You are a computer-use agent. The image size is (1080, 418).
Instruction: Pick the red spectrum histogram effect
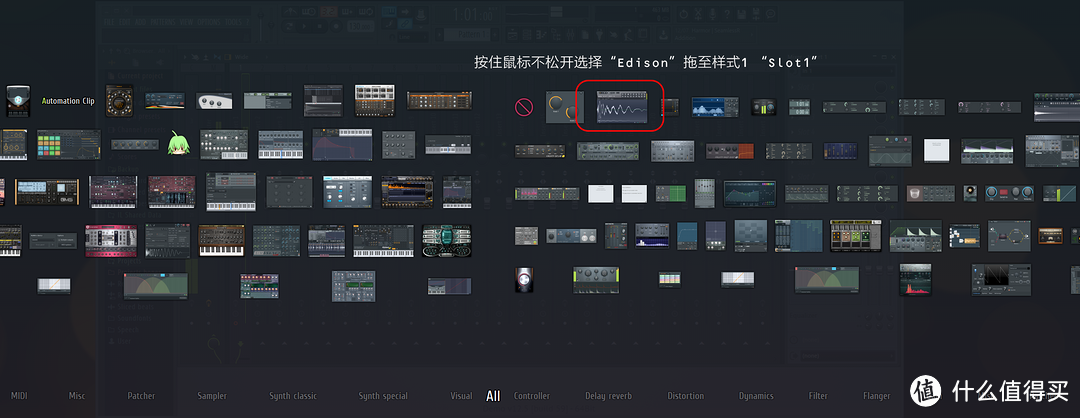(915, 280)
